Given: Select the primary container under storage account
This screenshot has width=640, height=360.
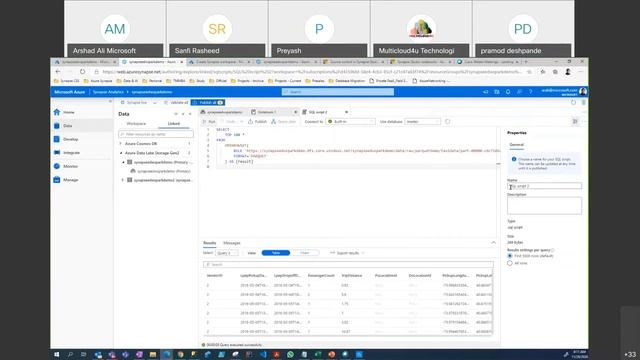Looking at the screenshot, I should (161, 171).
